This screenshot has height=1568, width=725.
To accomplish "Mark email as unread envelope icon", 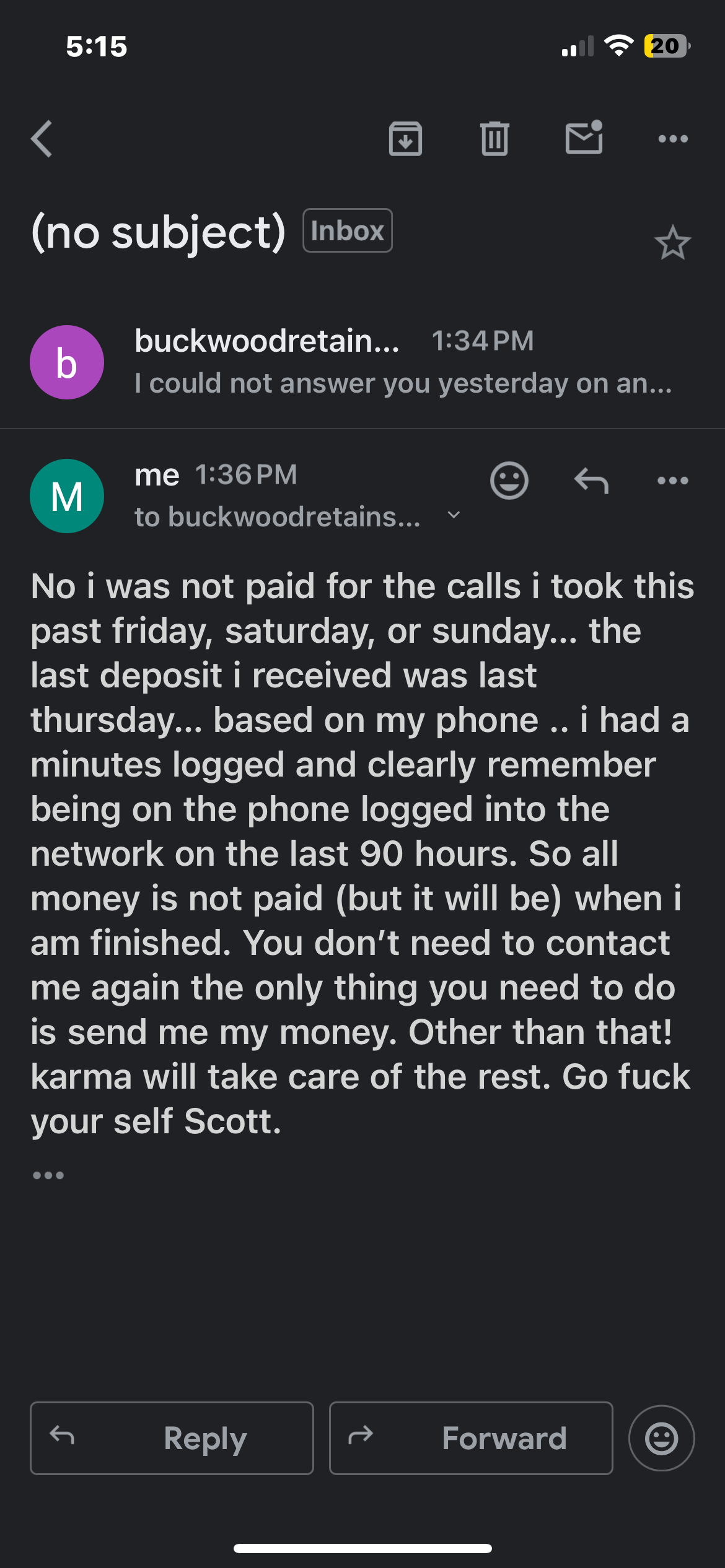I will [584, 137].
